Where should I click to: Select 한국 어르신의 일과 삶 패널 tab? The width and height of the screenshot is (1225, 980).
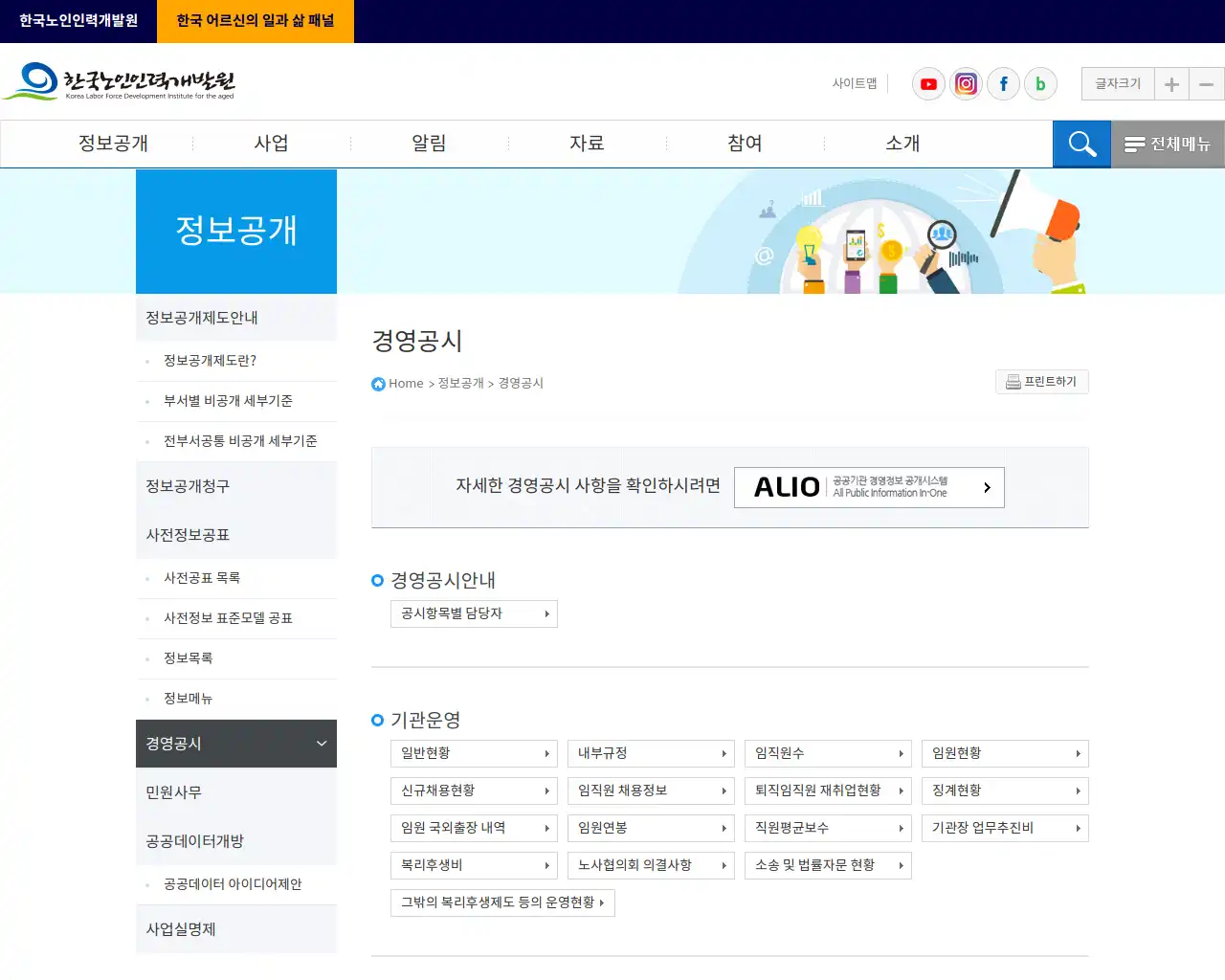256,21
